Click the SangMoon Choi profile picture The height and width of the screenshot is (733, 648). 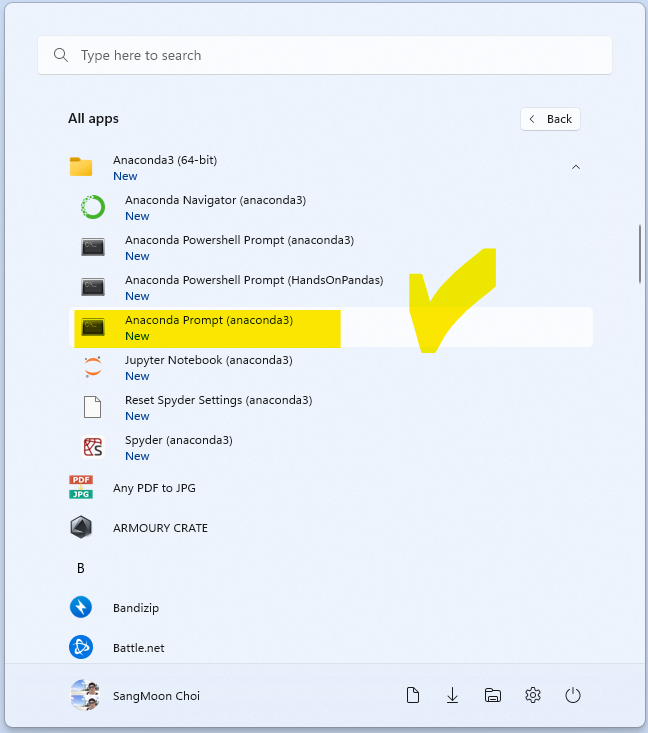coord(85,695)
